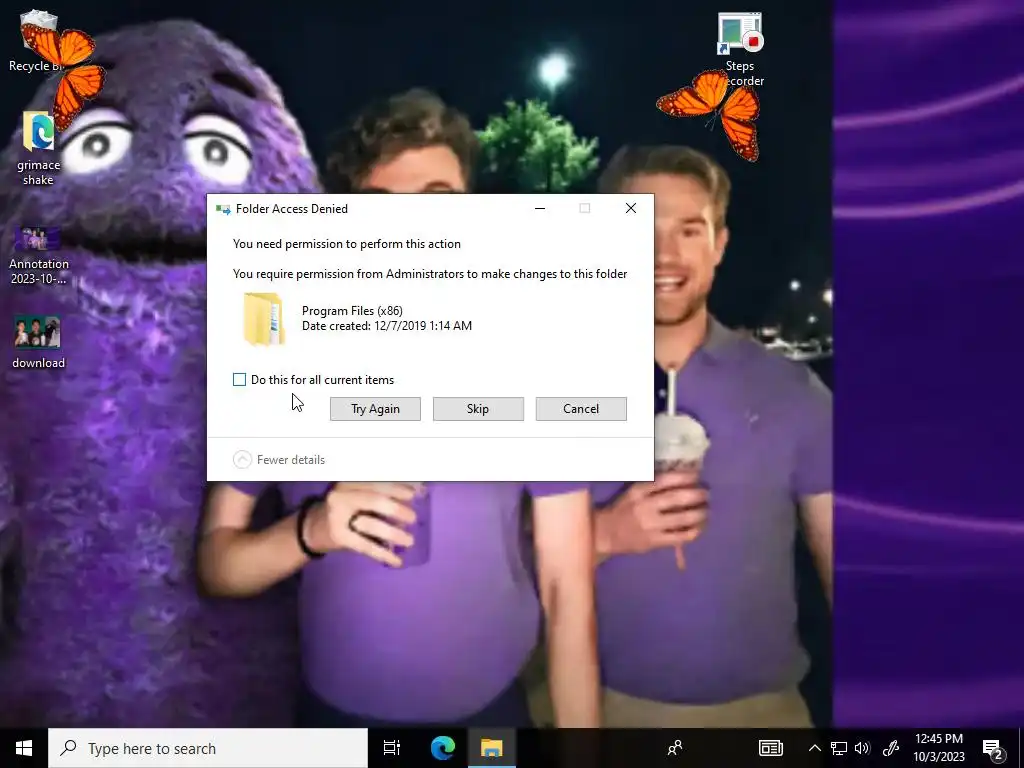Click the Skip button

click(478, 409)
